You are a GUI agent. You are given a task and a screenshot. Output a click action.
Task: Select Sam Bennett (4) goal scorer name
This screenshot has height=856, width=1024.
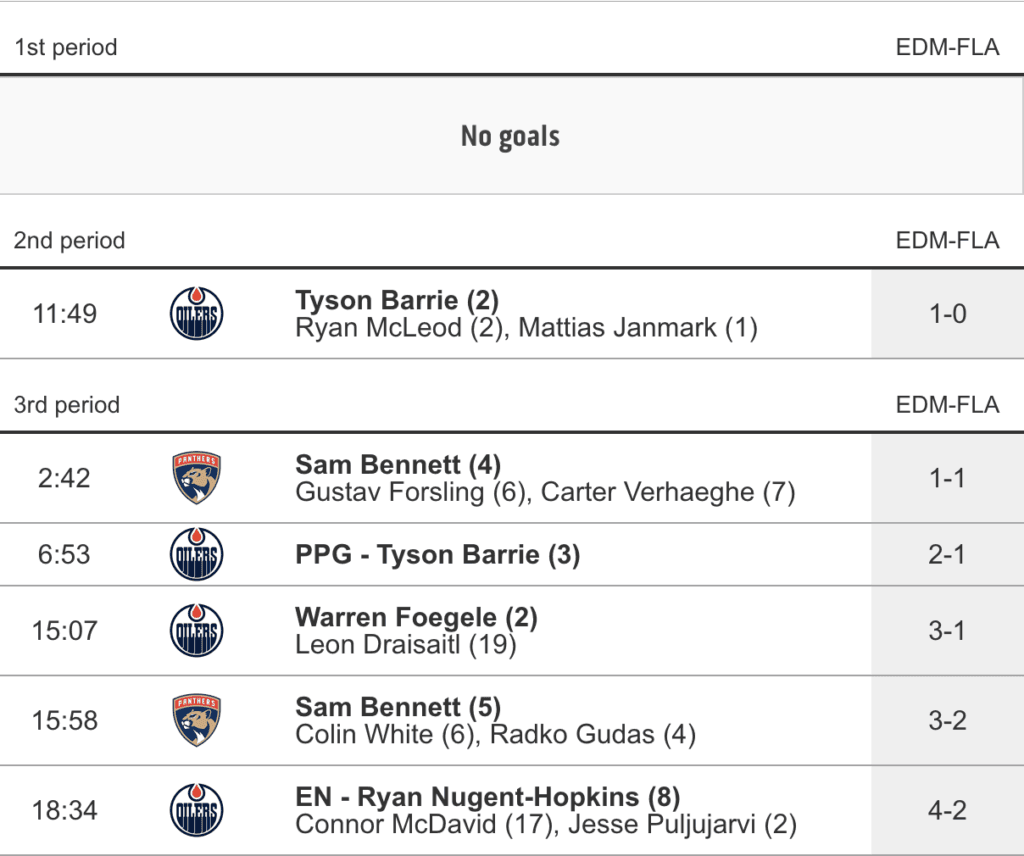pos(398,464)
